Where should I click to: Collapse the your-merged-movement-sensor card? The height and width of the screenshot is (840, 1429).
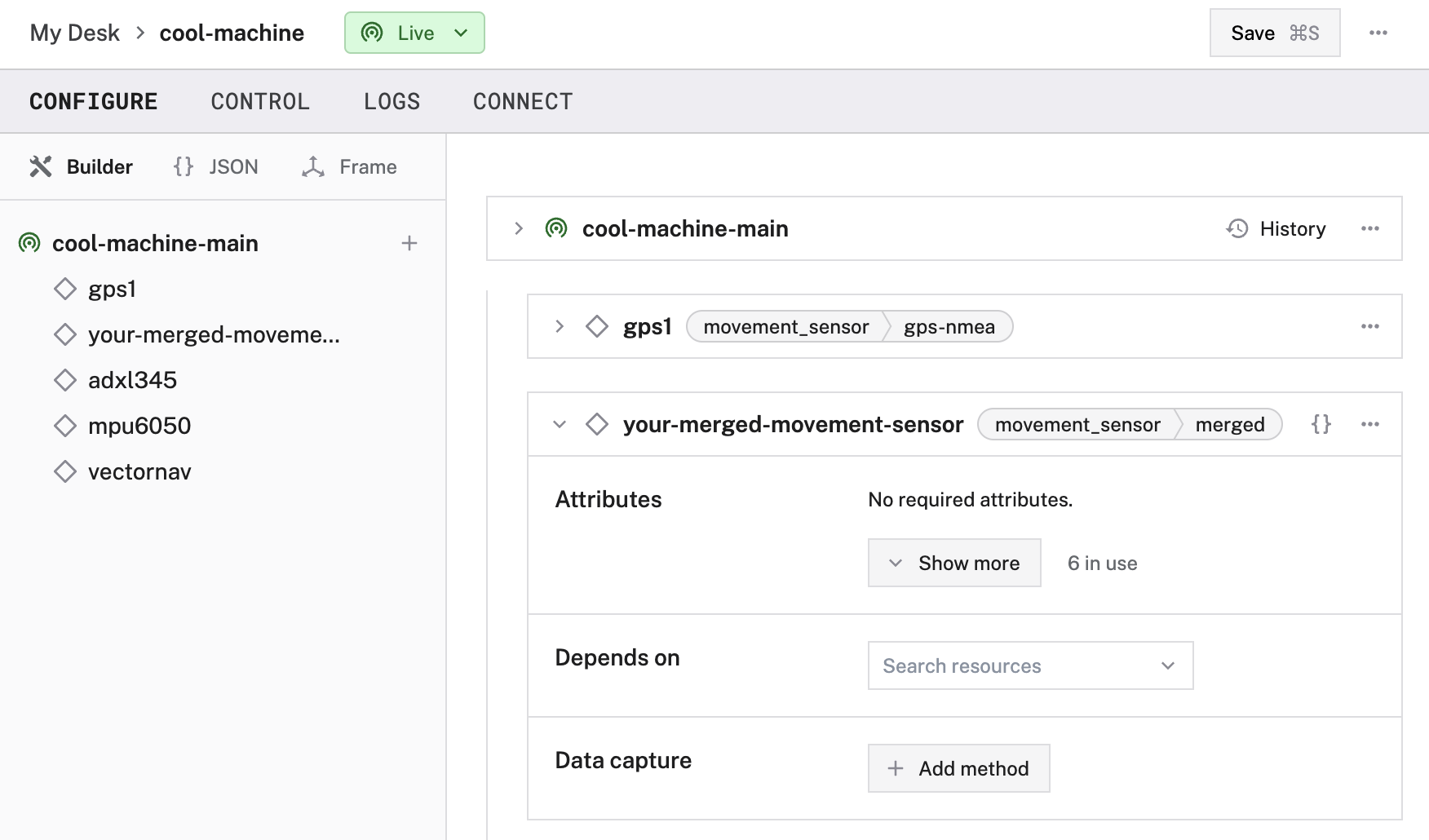click(560, 424)
